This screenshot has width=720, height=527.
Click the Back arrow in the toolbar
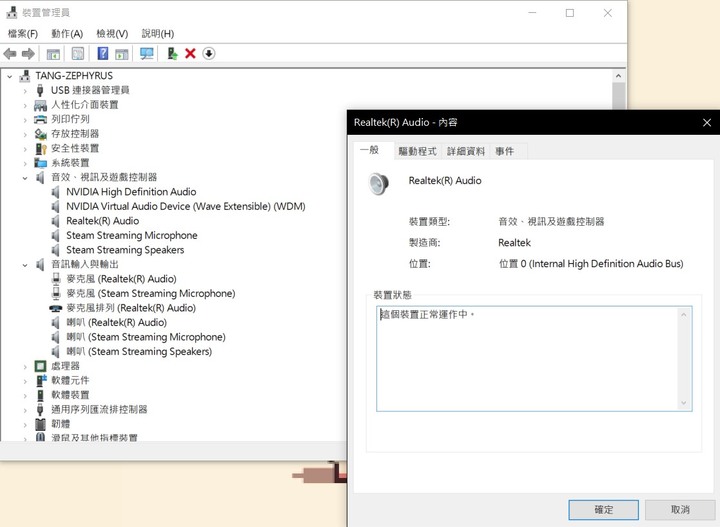[x=10, y=54]
